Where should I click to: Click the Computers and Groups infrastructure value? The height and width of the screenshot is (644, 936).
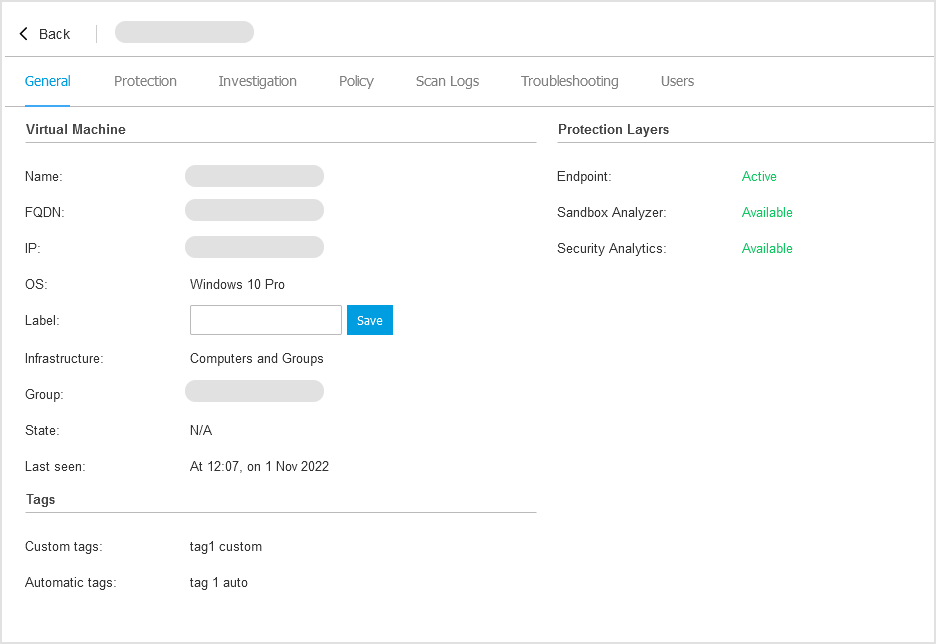pos(256,358)
